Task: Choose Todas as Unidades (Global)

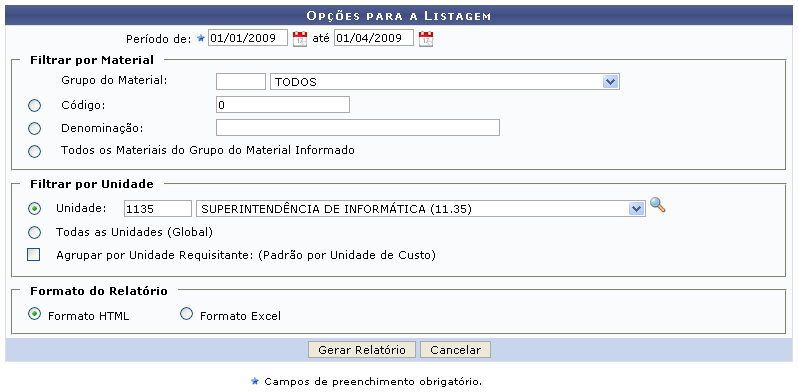Action: pyautogui.click(x=34, y=233)
